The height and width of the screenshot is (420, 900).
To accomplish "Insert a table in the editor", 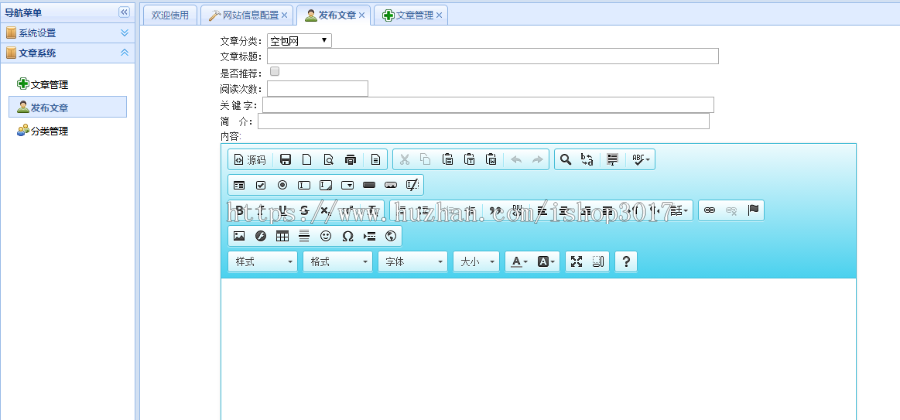I will click(x=282, y=236).
